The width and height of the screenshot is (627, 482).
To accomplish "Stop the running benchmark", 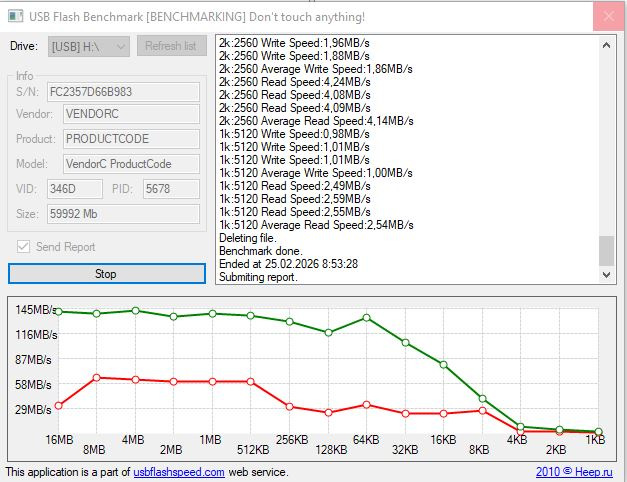I will pyautogui.click(x=107, y=274).
